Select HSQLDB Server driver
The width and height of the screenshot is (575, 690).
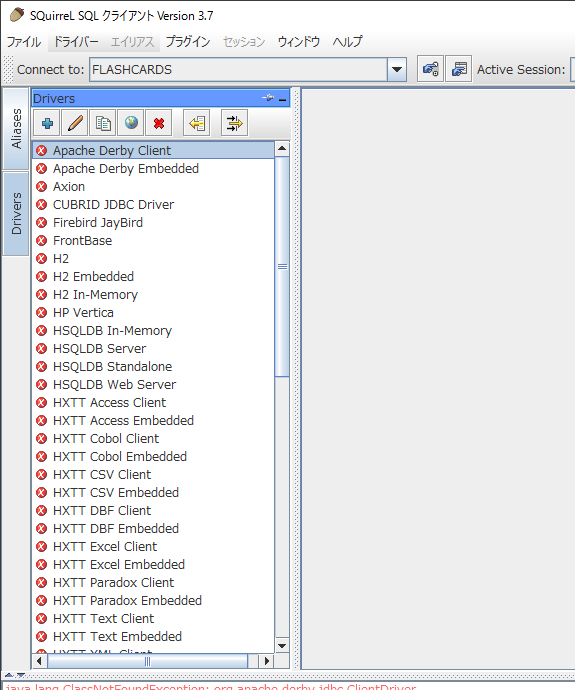click(x=154, y=349)
